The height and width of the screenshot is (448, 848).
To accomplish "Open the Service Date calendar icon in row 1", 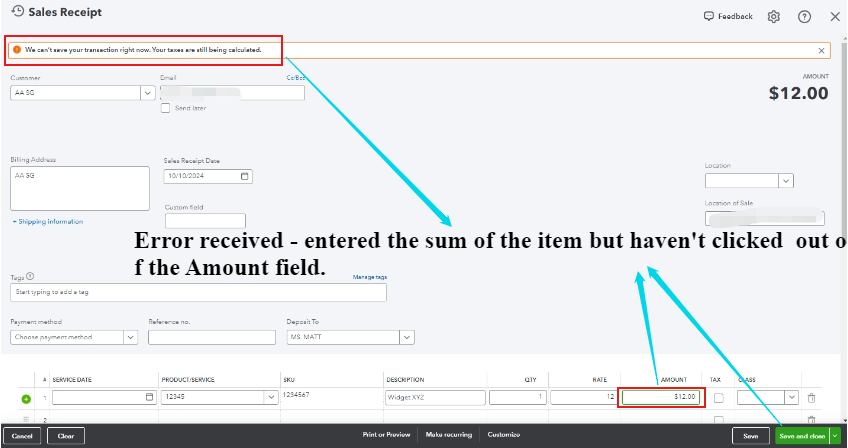I will (x=149, y=397).
